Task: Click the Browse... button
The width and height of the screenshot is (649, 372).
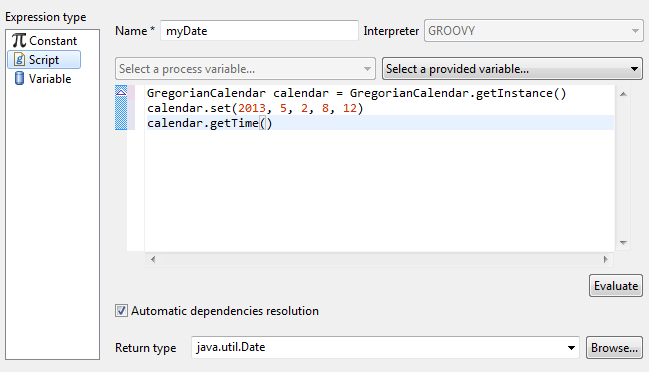Action: click(614, 348)
